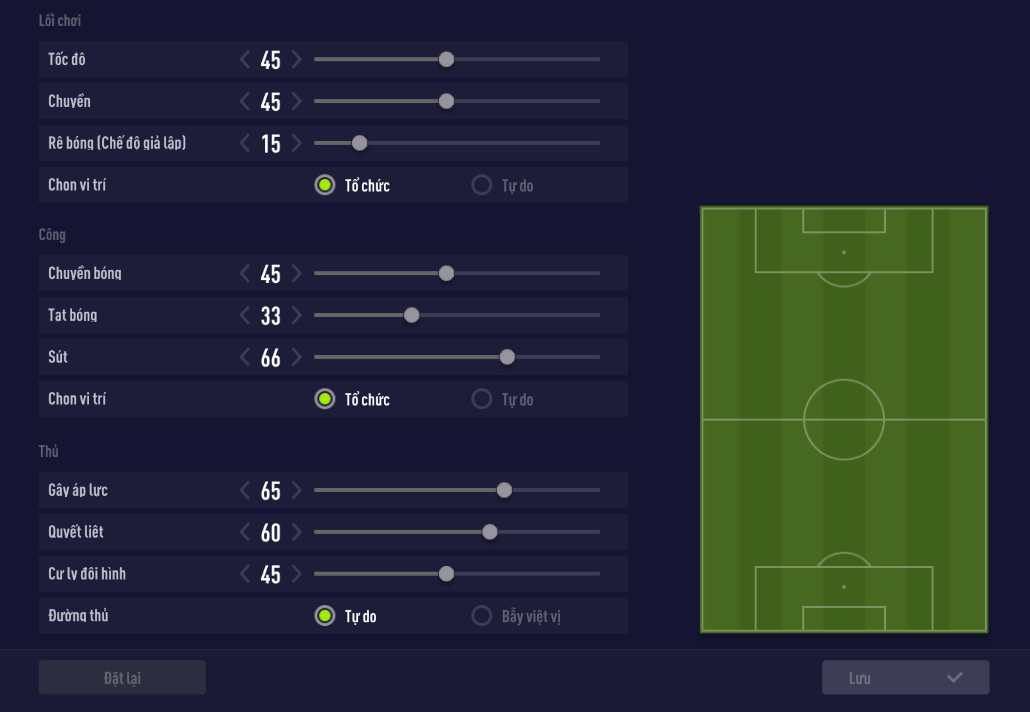This screenshot has height=712, width=1030.
Task: Select Tự do under Lối chơi positioning
Action: point(482,185)
